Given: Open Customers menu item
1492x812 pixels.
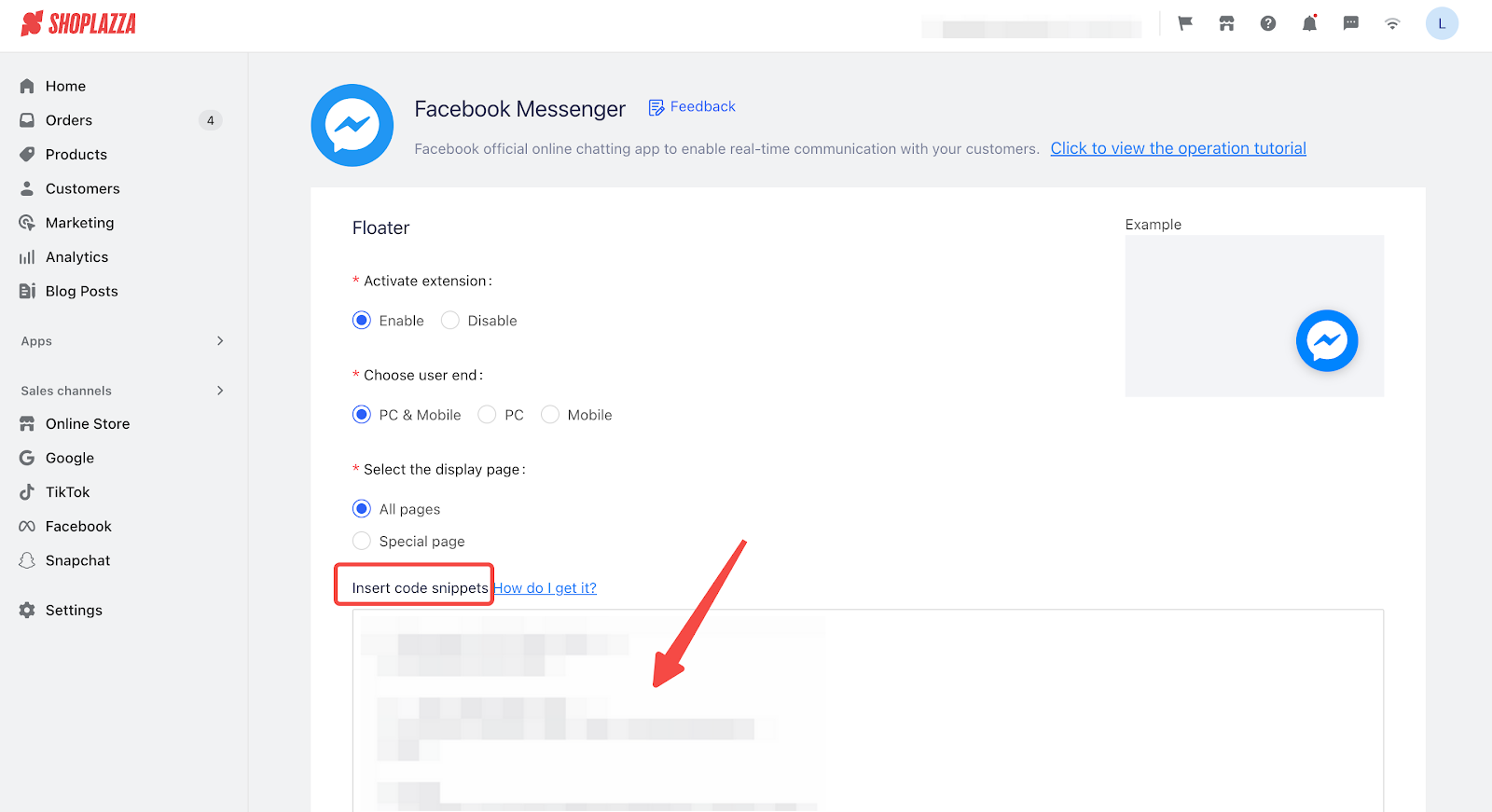Looking at the screenshot, I should (x=83, y=188).
